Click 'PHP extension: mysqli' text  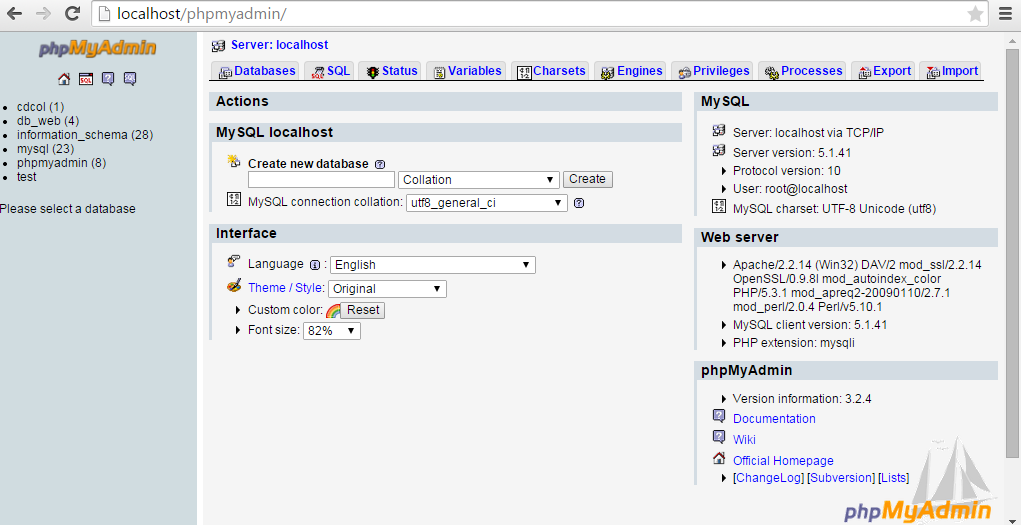pyautogui.click(x=794, y=343)
